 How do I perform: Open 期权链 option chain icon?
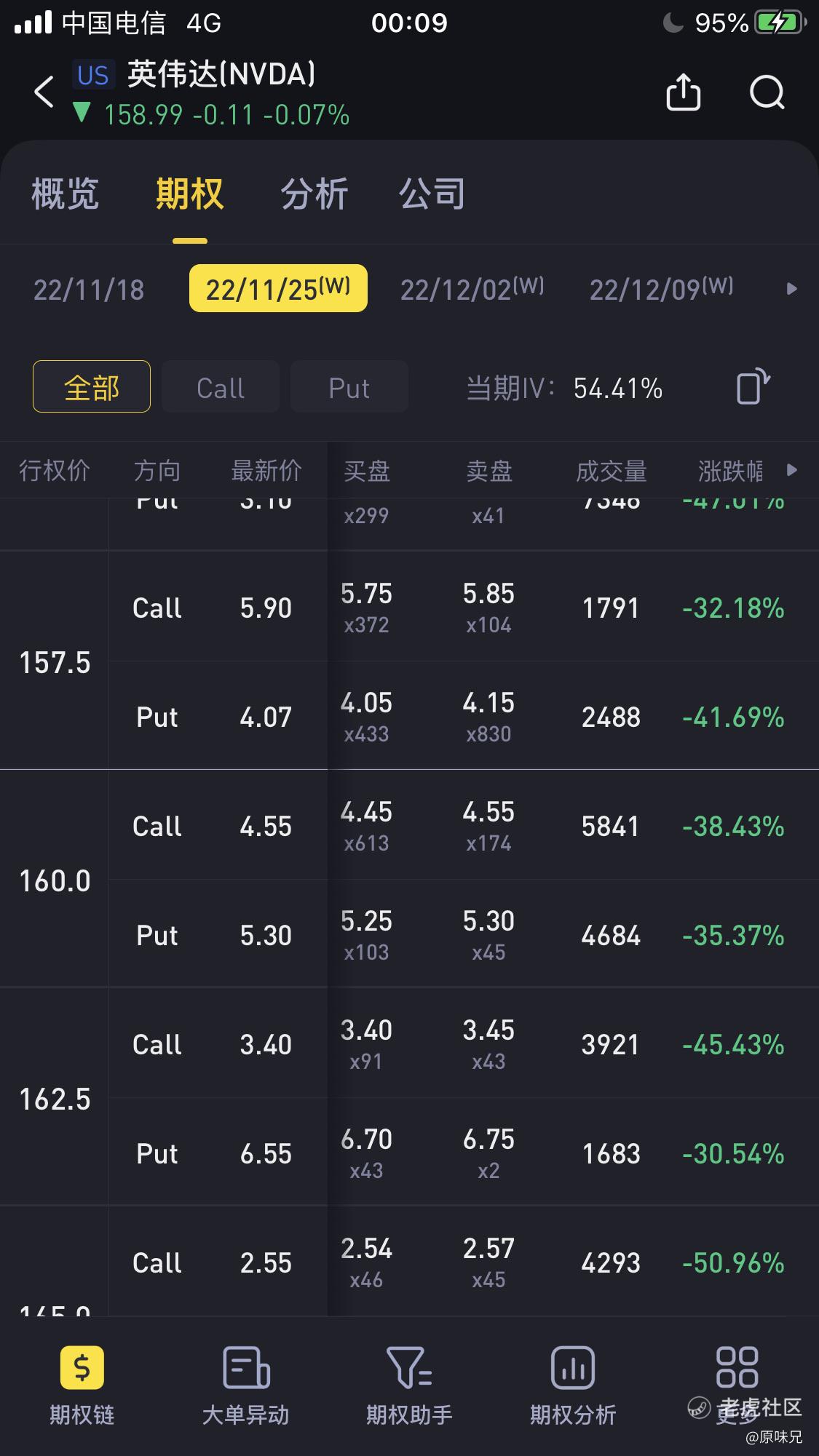(x=82, y=1368)
